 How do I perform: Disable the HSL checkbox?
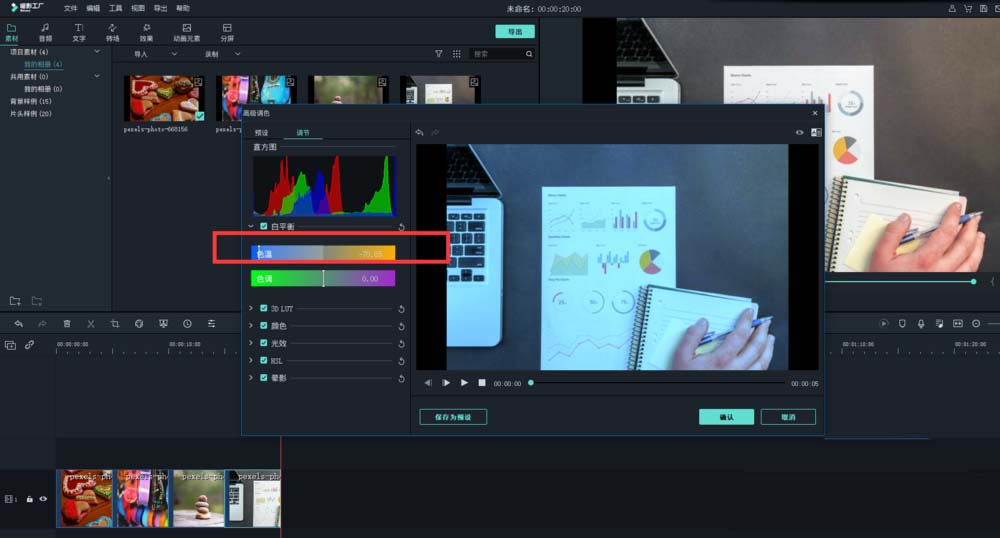(263, 361)
